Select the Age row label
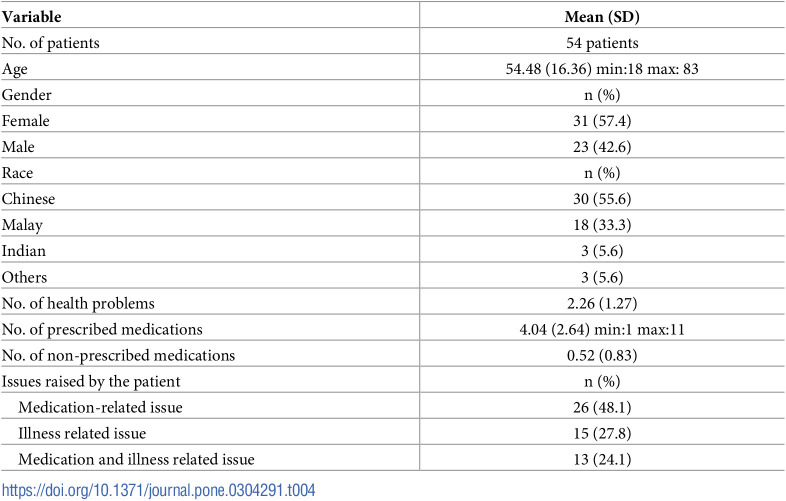This screenshot has height=501, width=786. coord(15,69)
